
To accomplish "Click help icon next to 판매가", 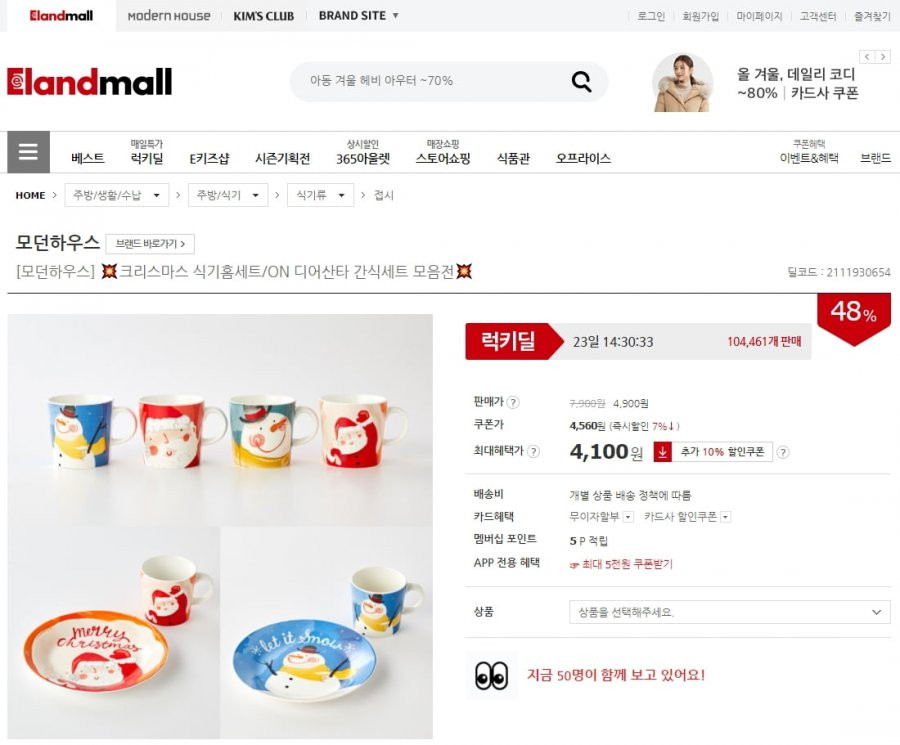I will click(513, 402).
